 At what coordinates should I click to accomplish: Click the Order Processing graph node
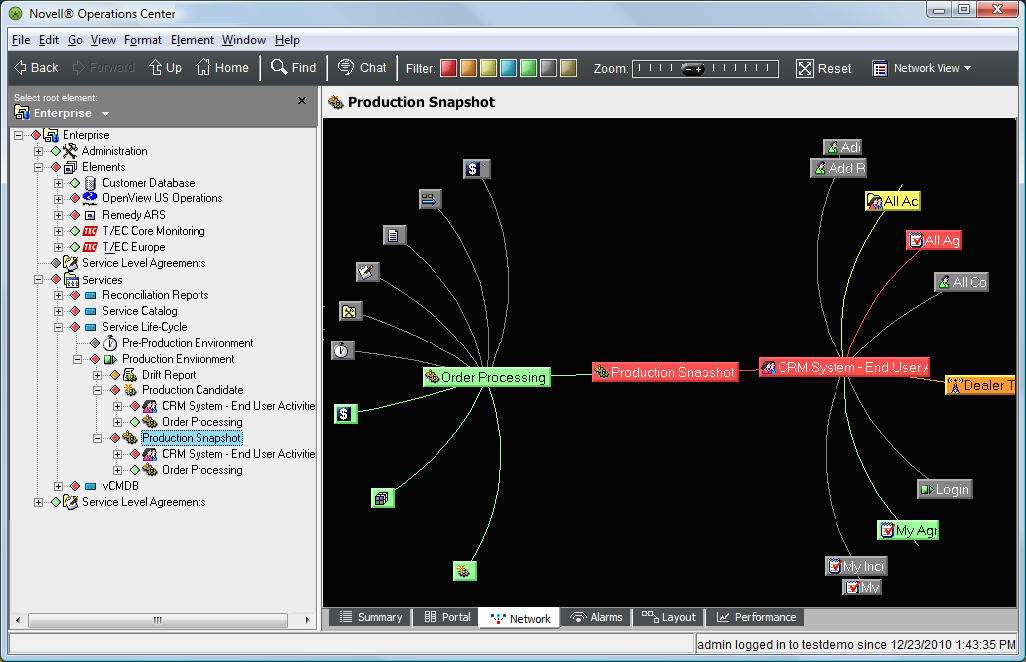[x=486, y=377]
